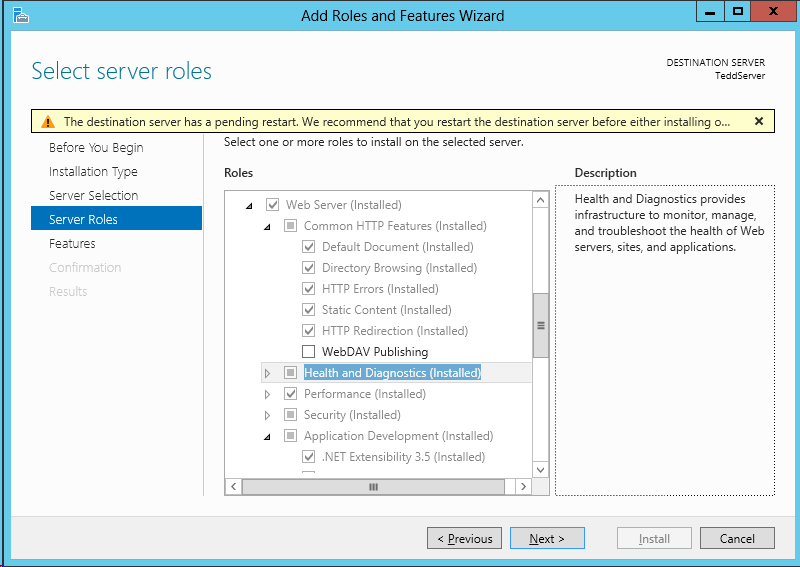800x567 pixels.
Task: Collapse the Common HTTP Features node
Action: point(267,227)
